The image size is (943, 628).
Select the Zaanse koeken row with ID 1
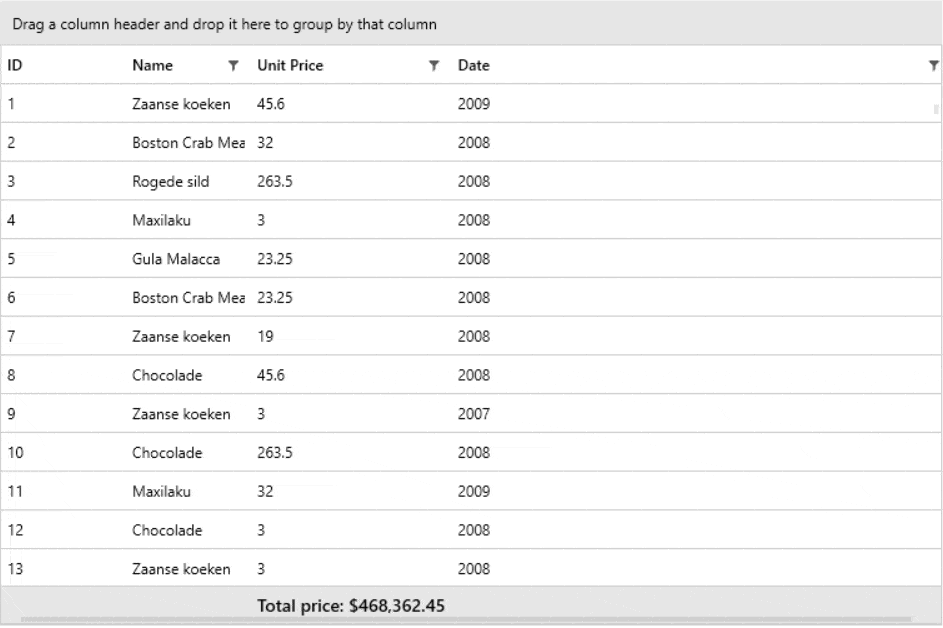(180, 104)
